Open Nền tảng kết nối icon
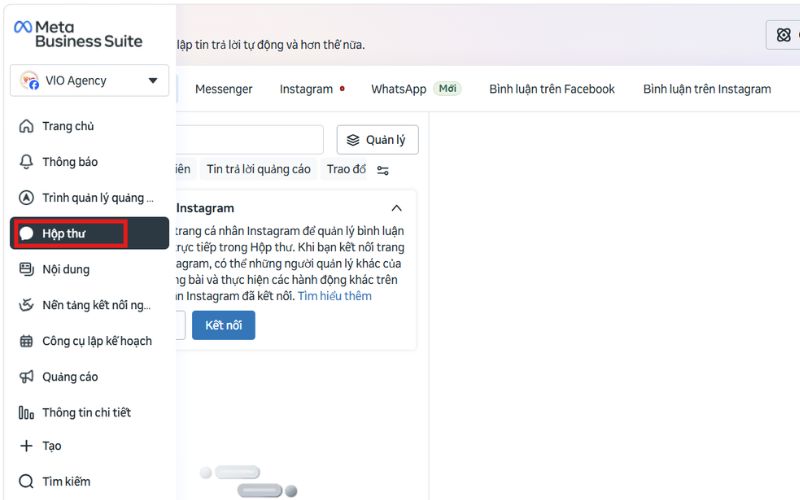Screen dimensions: 800x500 (x=26, y=305)
